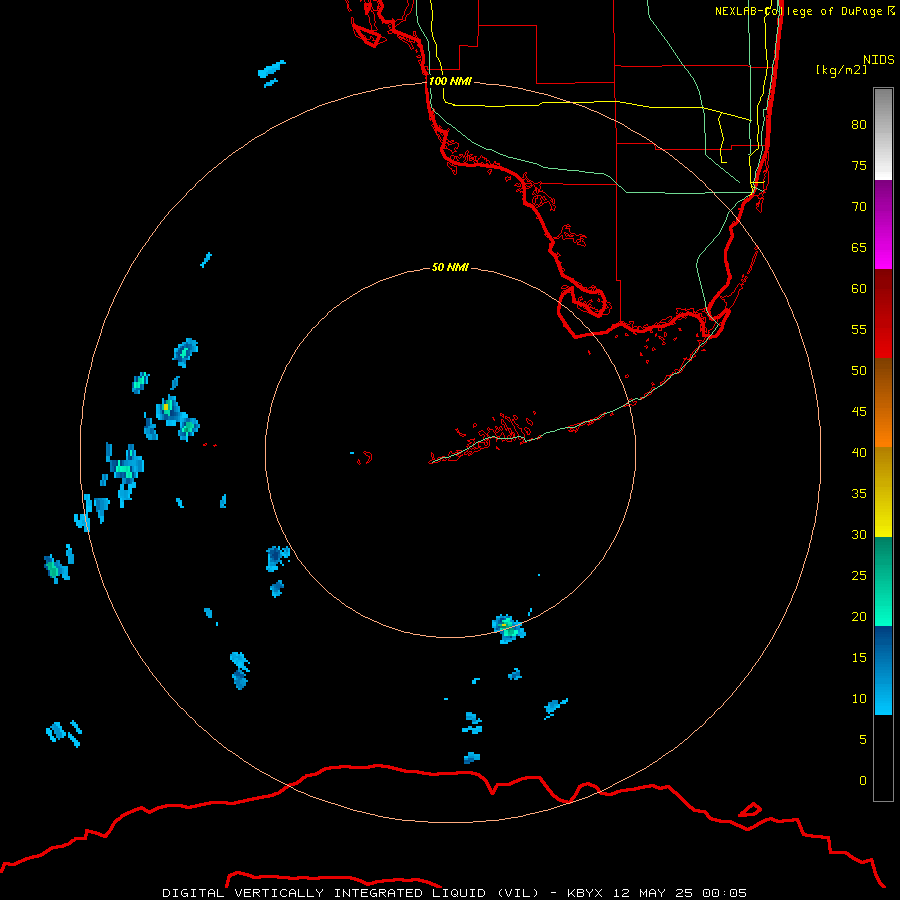Click the 30 value on the color scale

[x=859, y=534]
